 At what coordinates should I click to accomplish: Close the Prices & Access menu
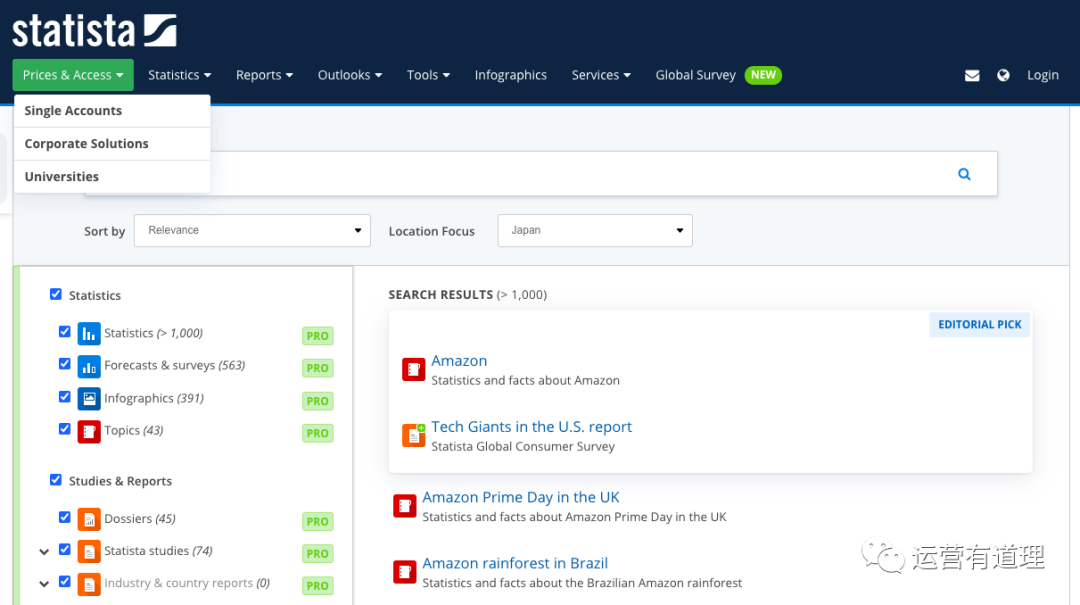pyautogui.click(x=73, y=75)
